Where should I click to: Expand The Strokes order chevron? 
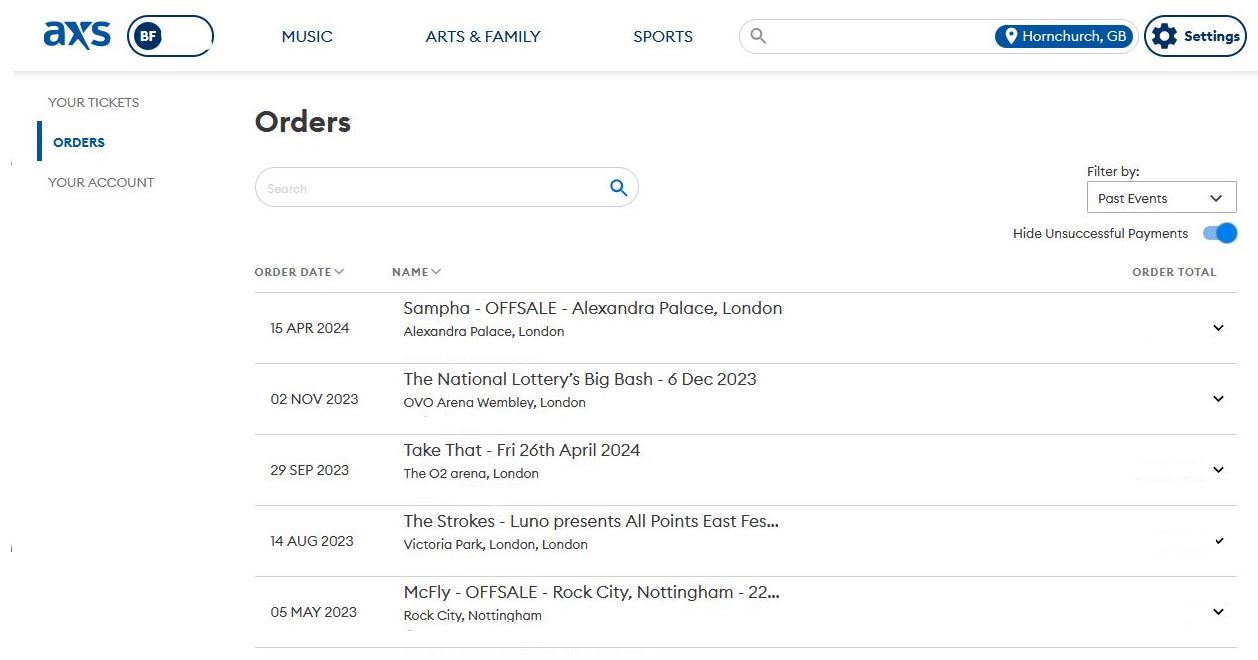click(1219, 541)
